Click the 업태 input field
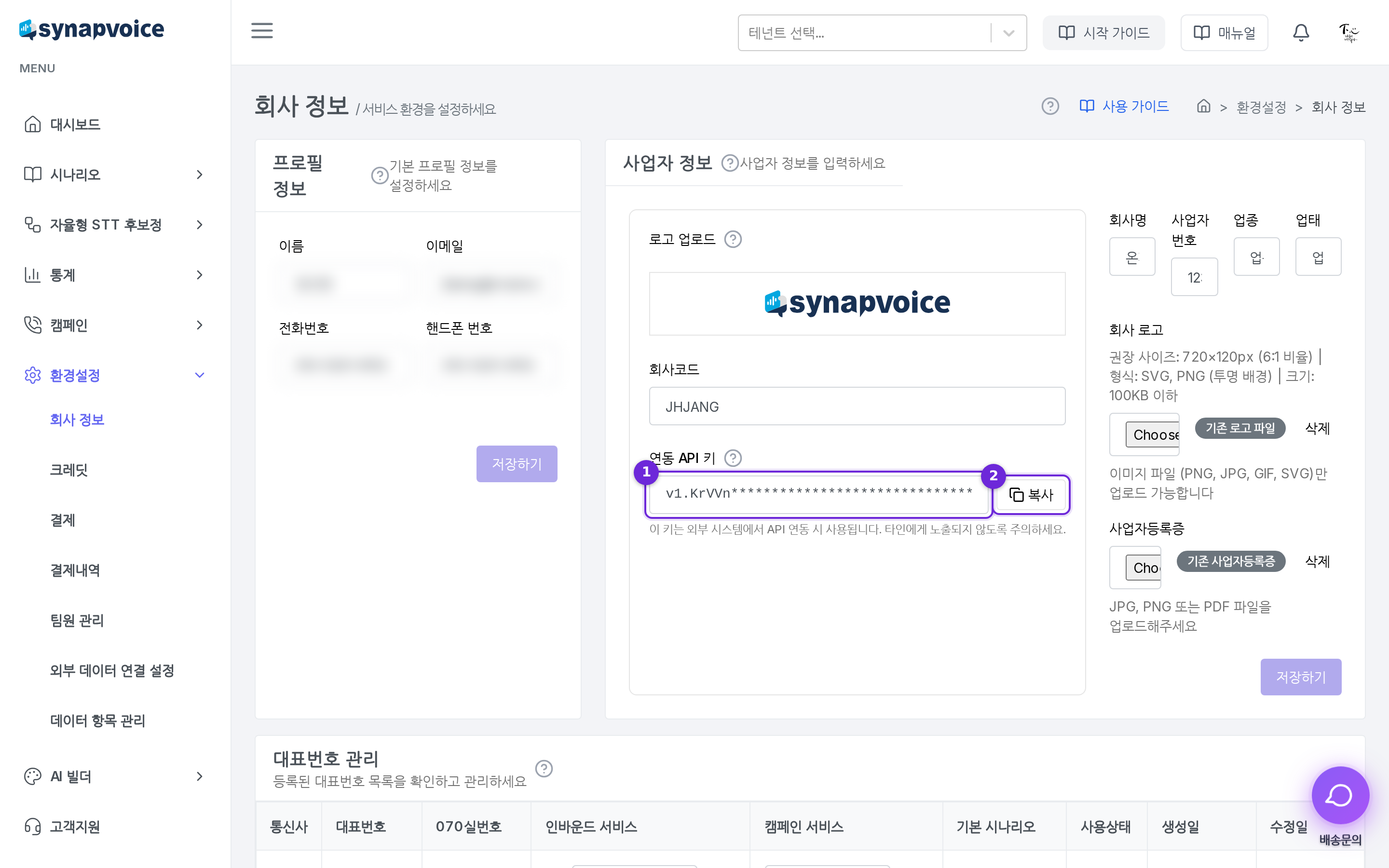The width and height of the screenshot is (1389, 868). click(x=1318, y=257)
